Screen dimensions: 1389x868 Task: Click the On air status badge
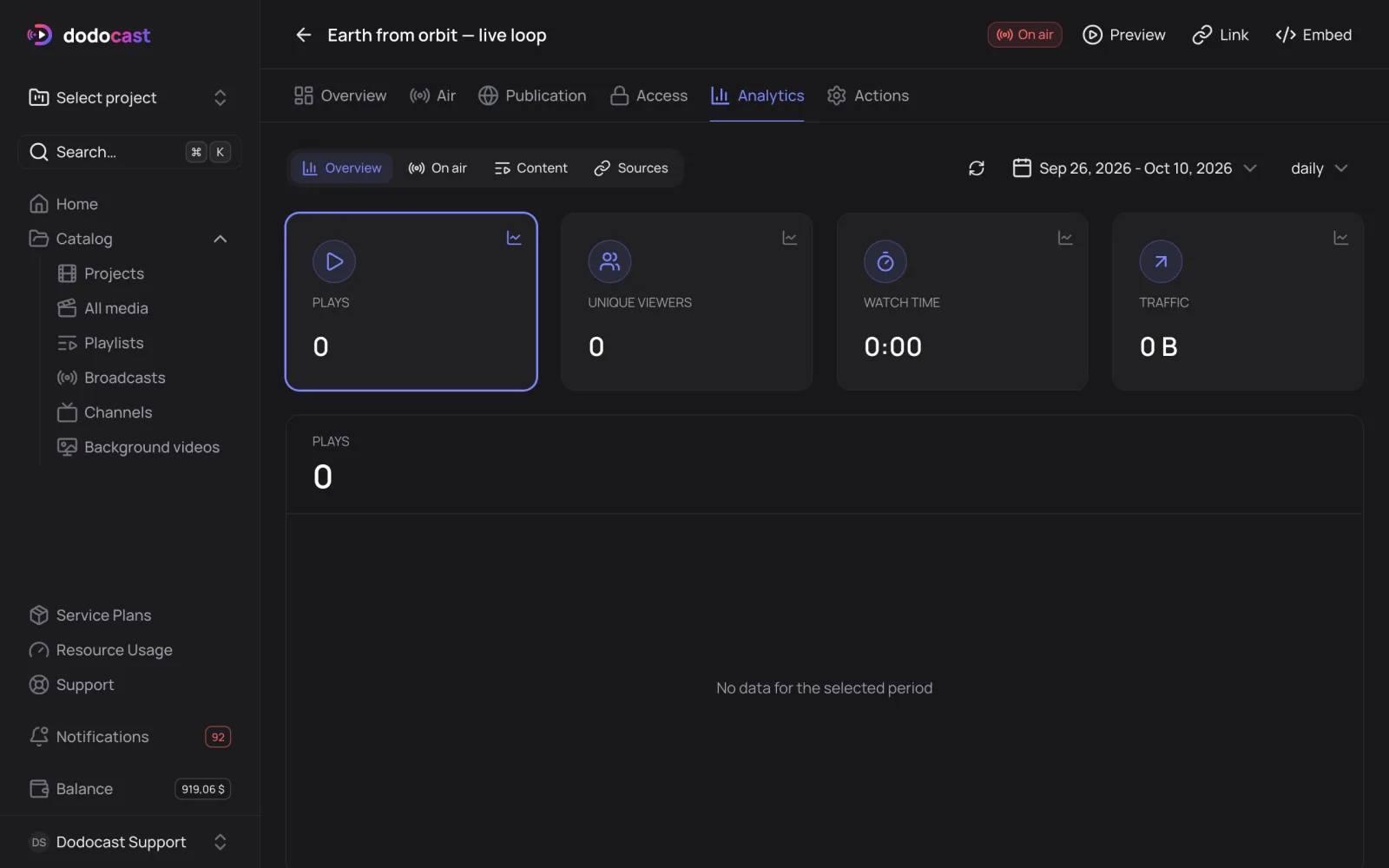1024,35
